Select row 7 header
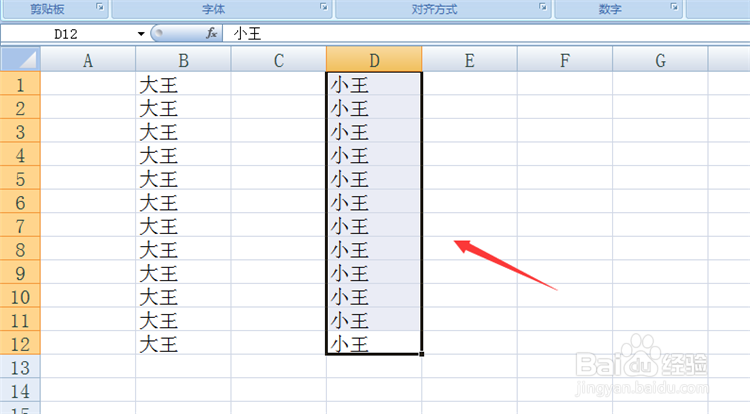The height and width of the screenshot is (414, 750). tap(20, 226)
